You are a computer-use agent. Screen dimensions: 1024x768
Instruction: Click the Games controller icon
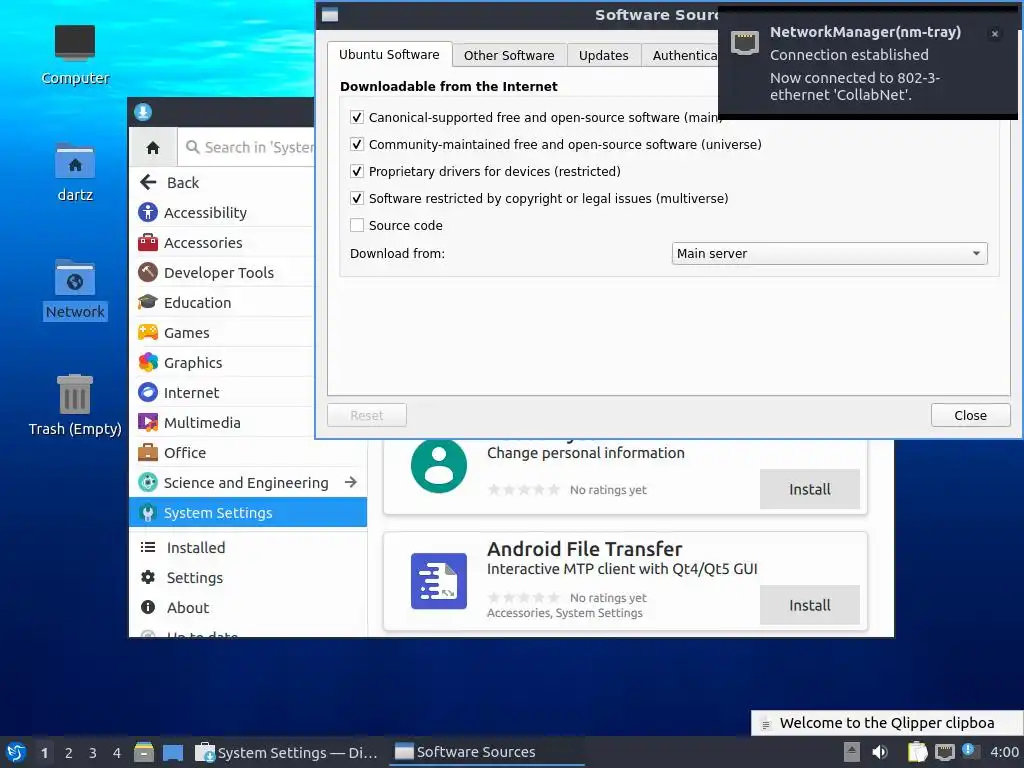pyautogui.click(x=148, y=332)
